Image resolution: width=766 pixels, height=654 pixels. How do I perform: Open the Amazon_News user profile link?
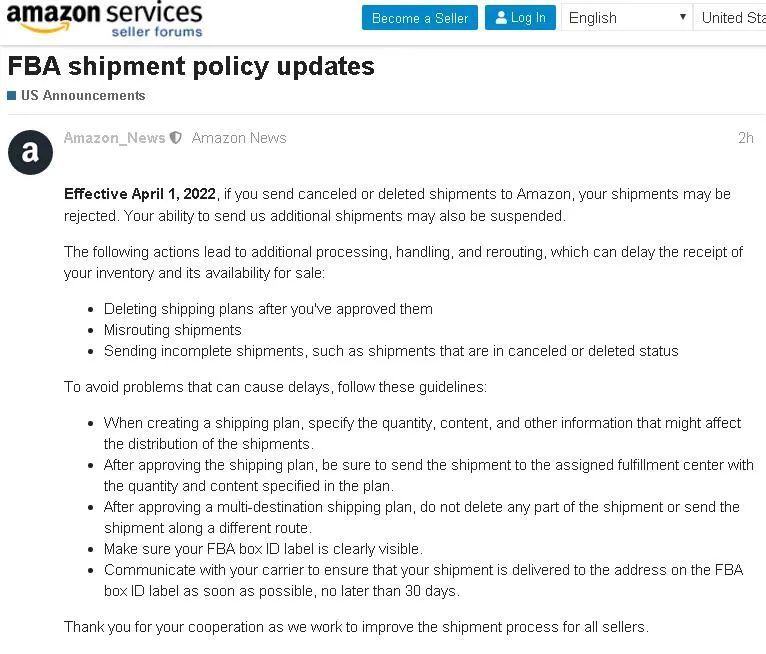pos(114,138)
